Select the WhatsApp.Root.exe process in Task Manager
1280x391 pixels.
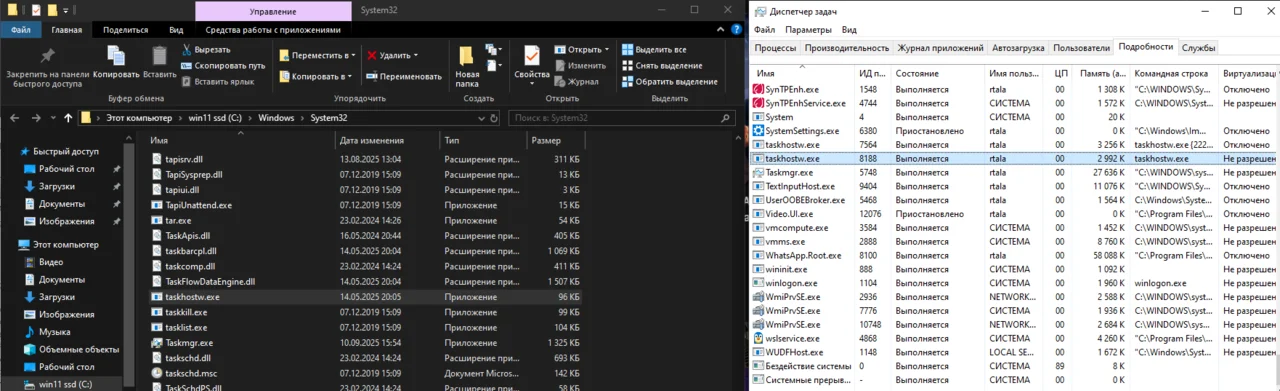pos(1015,255)
